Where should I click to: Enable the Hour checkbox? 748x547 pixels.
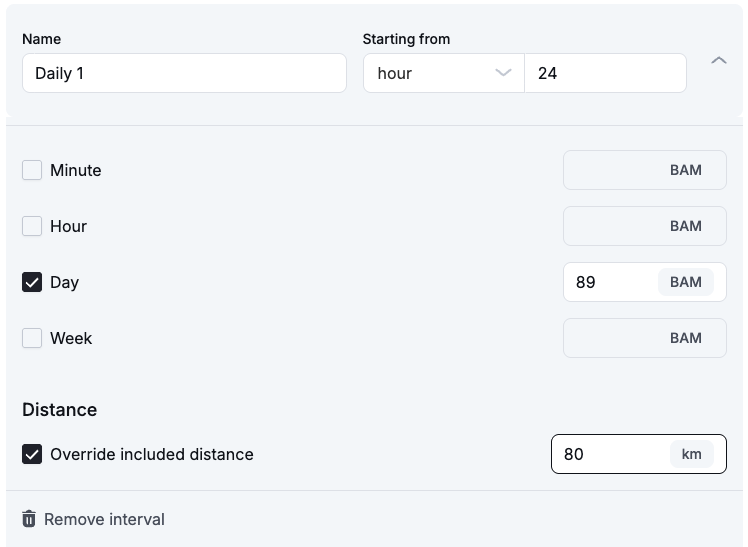(32, 226)
